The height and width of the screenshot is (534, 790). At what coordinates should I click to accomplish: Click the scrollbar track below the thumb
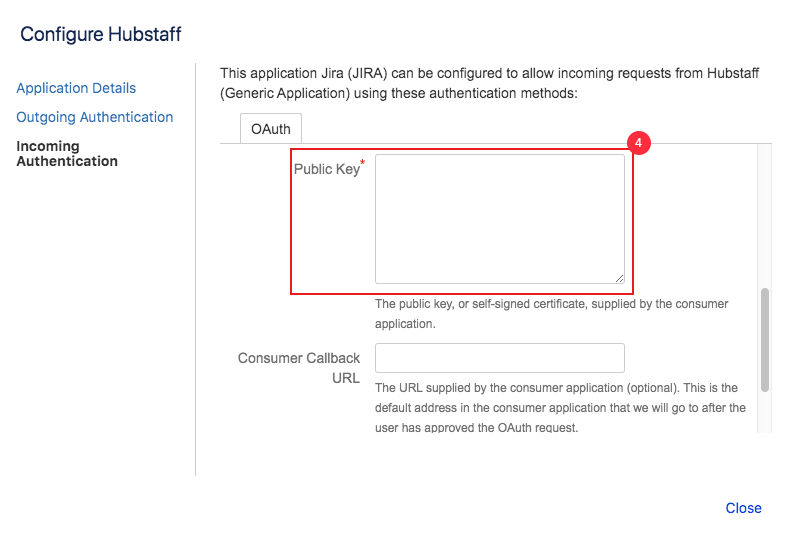click(x=765, y=413)
